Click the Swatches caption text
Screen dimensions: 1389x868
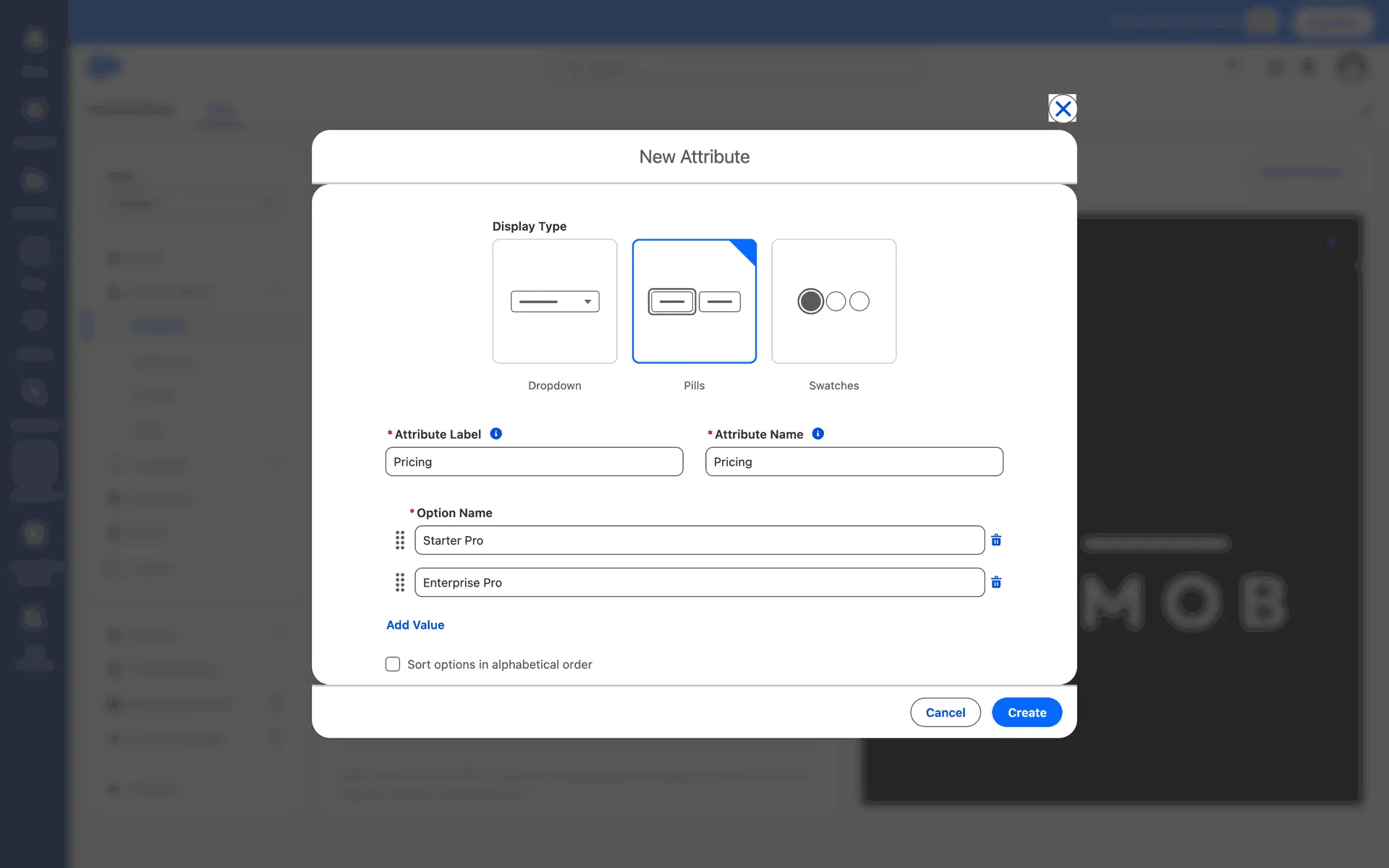(x=833, y=386)
